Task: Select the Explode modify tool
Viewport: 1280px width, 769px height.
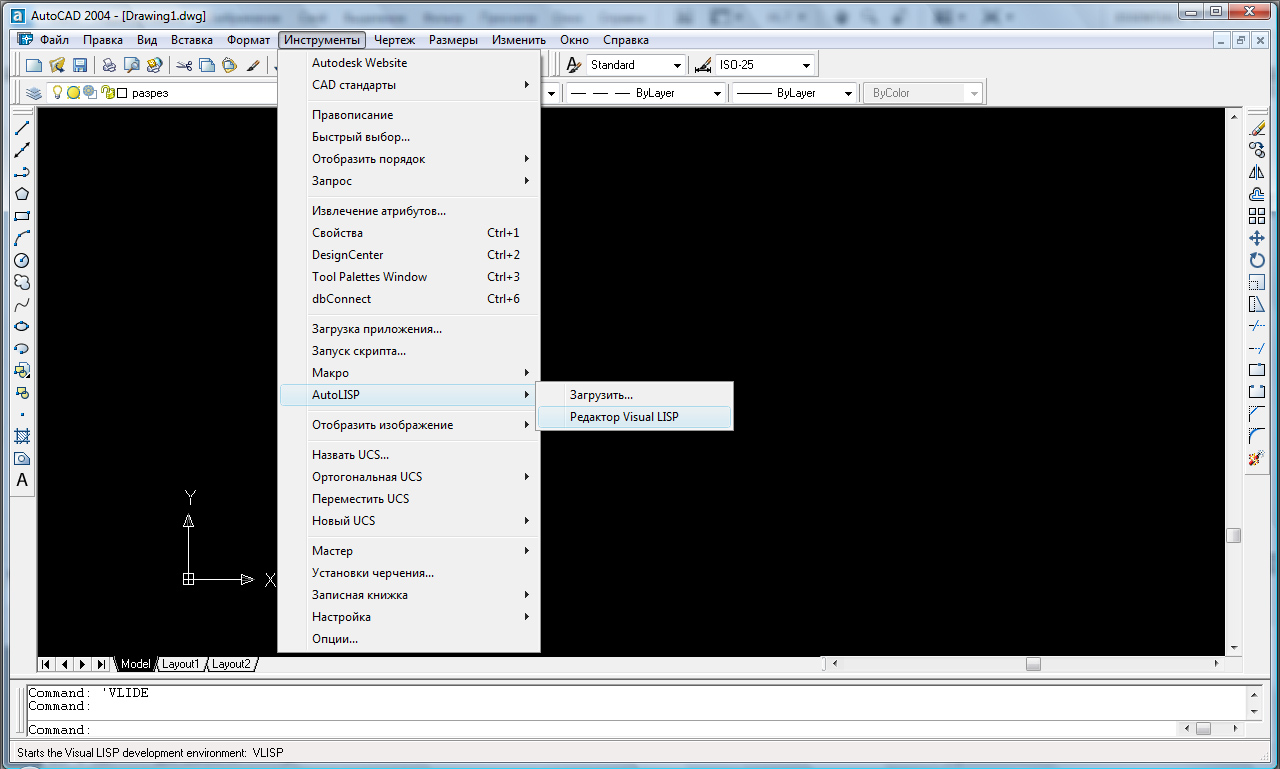Action: click(x=1257, y=458)
